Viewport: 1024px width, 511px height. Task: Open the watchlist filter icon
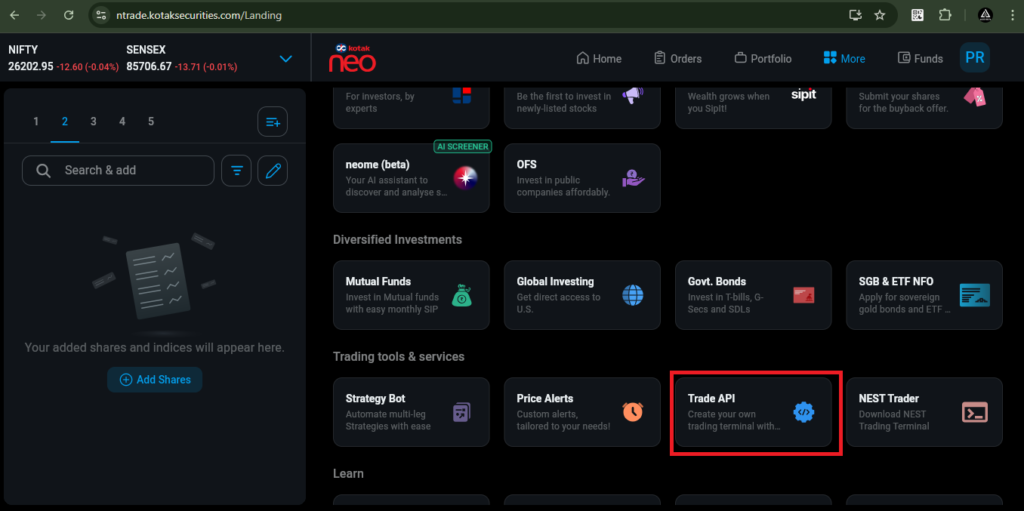pyautogui.click(x=236, y=171)
